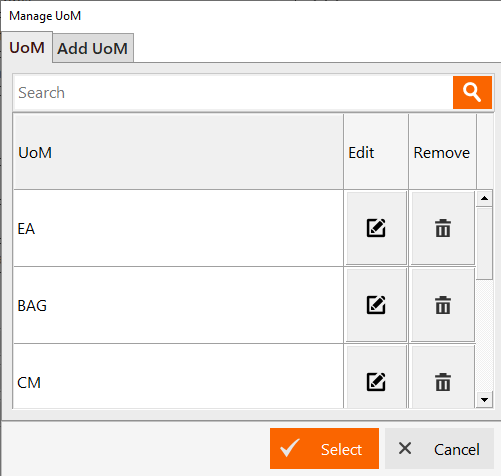The height and width of the screenshot is (476, 501).
Task: Select the EA row in the list
Action: pyautogui.click(x=178, y=228)
